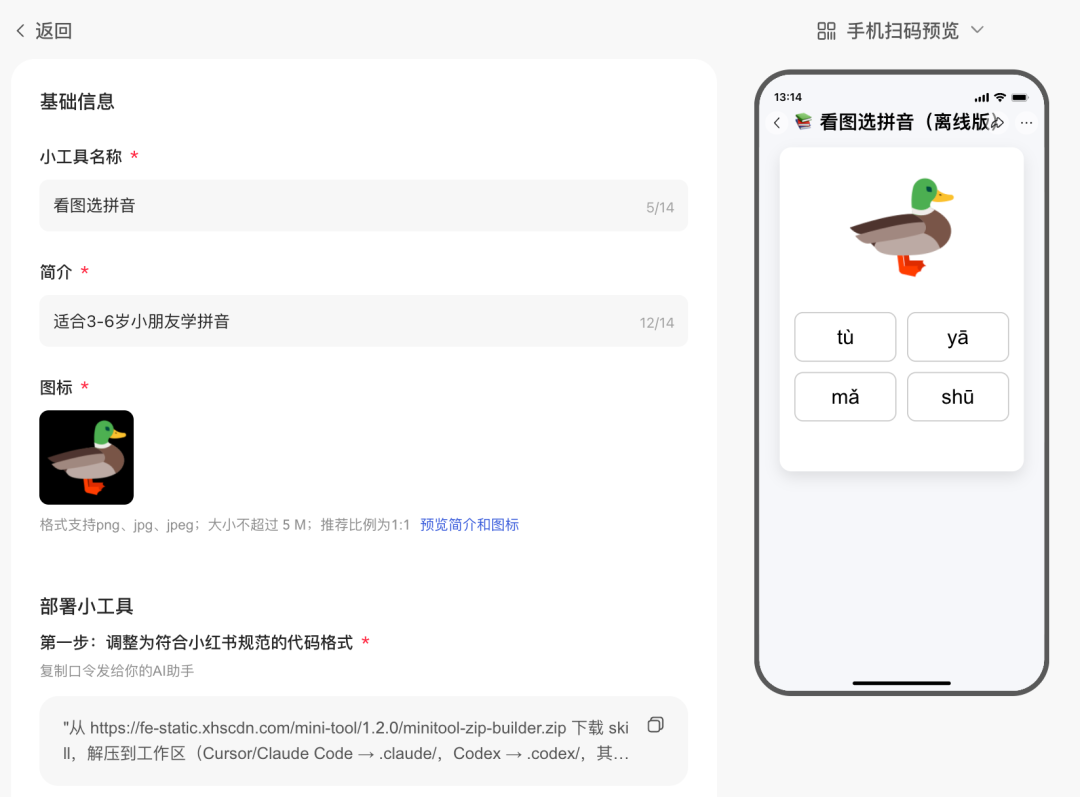Click the wifi icon in preview status bar
Image resolution: width=1080 pixels, height=797 pixels.
pos(1000,97)
